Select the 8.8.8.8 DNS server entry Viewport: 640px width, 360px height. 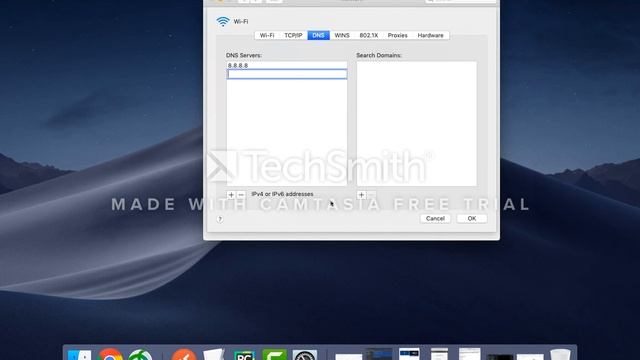point(287,65)
